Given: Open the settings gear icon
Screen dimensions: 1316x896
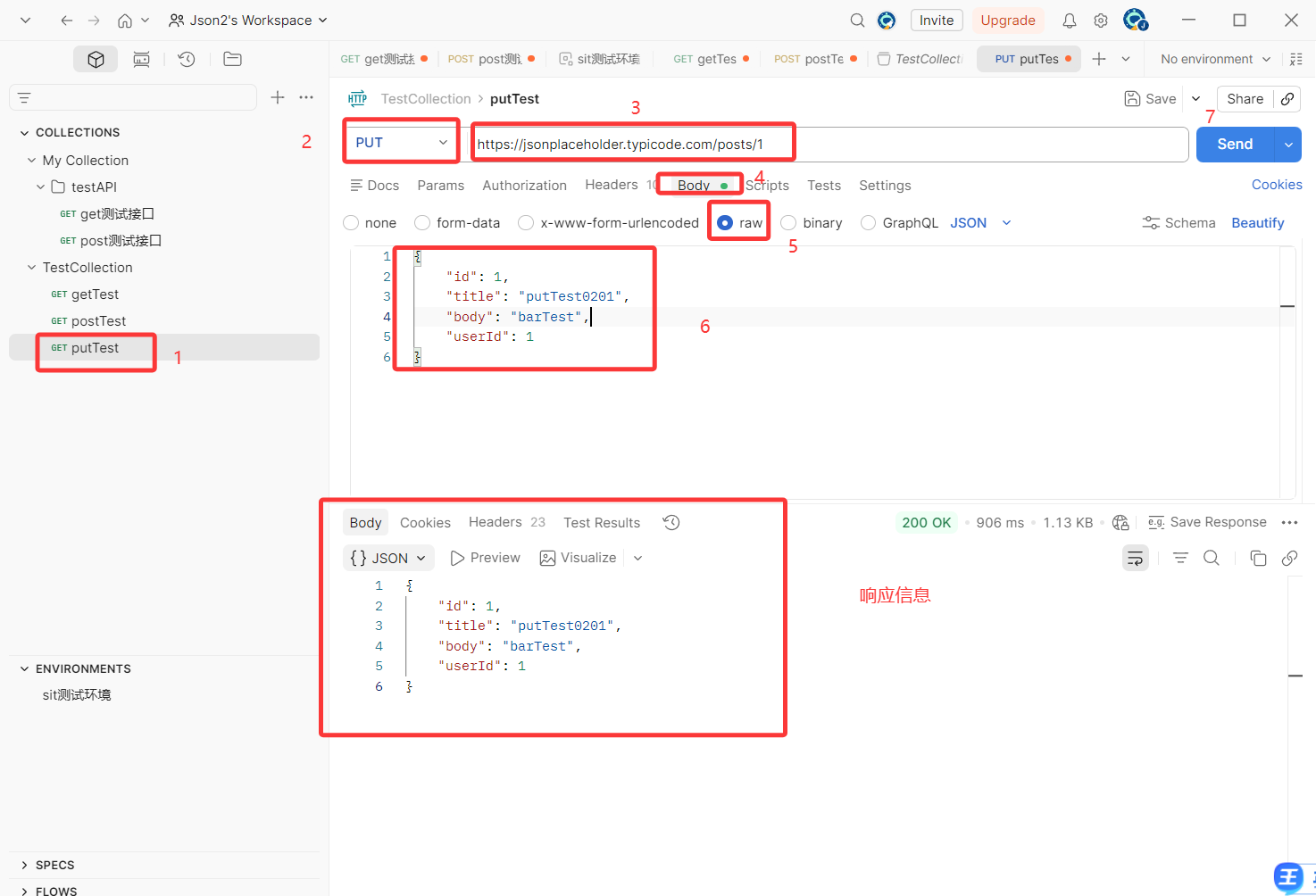Looking at the screenshot, I should coord(1101,20).
